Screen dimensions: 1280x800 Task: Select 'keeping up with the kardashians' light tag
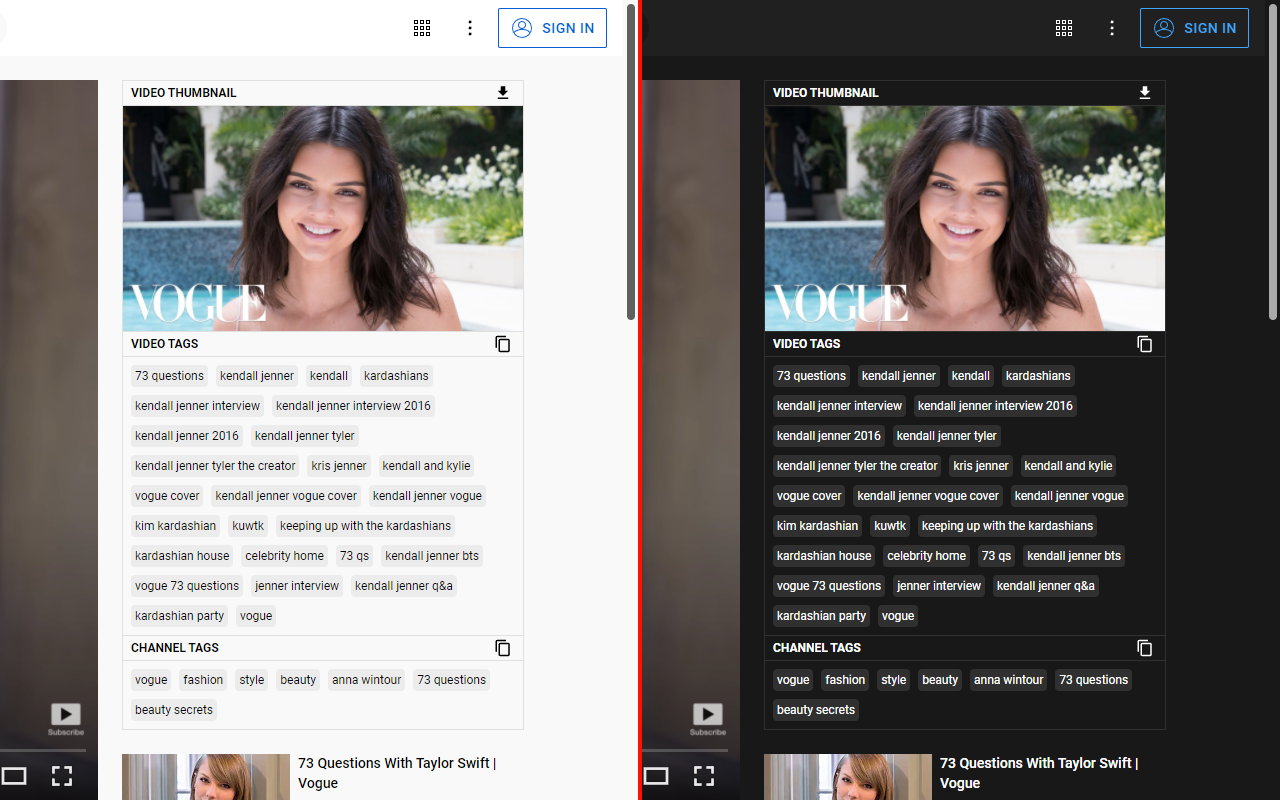[365, 526]
